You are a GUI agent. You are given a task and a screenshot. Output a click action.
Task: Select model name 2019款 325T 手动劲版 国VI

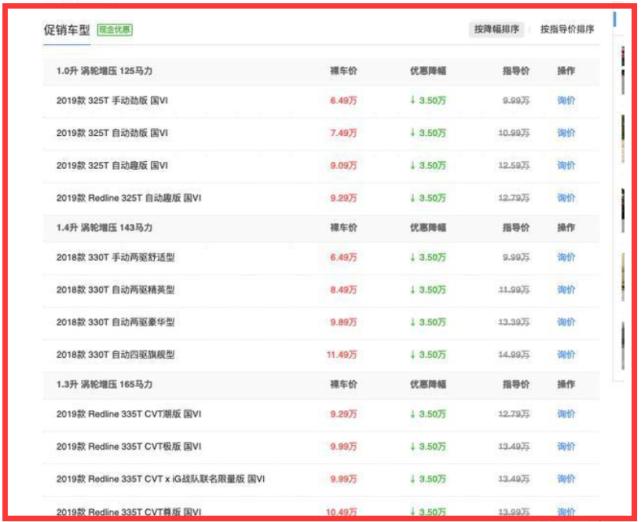tap(112, 101)
